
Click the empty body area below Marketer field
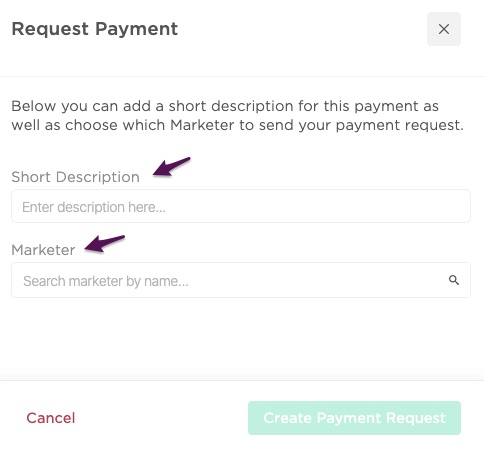[242, 338]
